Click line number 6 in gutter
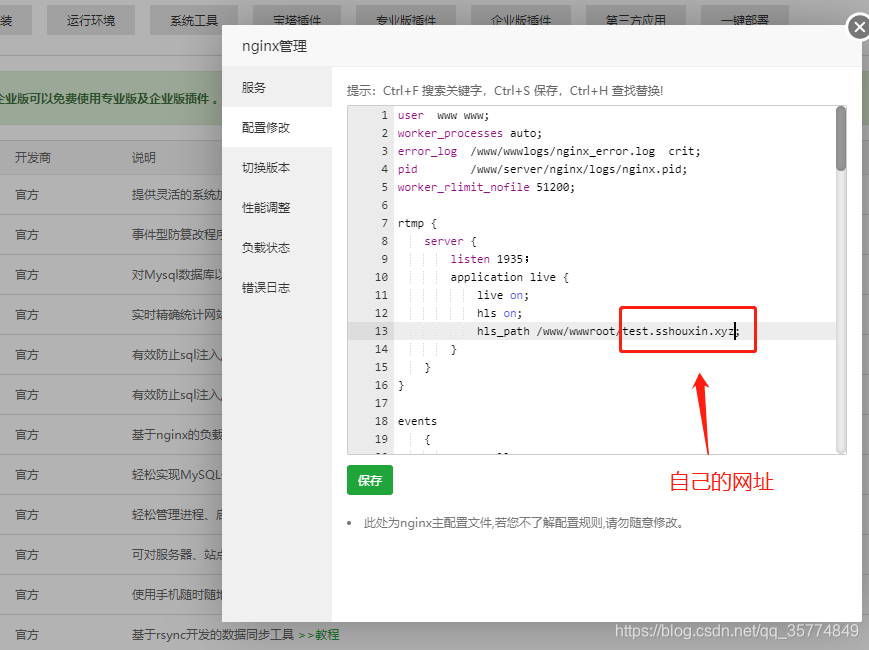This screenshot has height=650, width=869. 384,205
